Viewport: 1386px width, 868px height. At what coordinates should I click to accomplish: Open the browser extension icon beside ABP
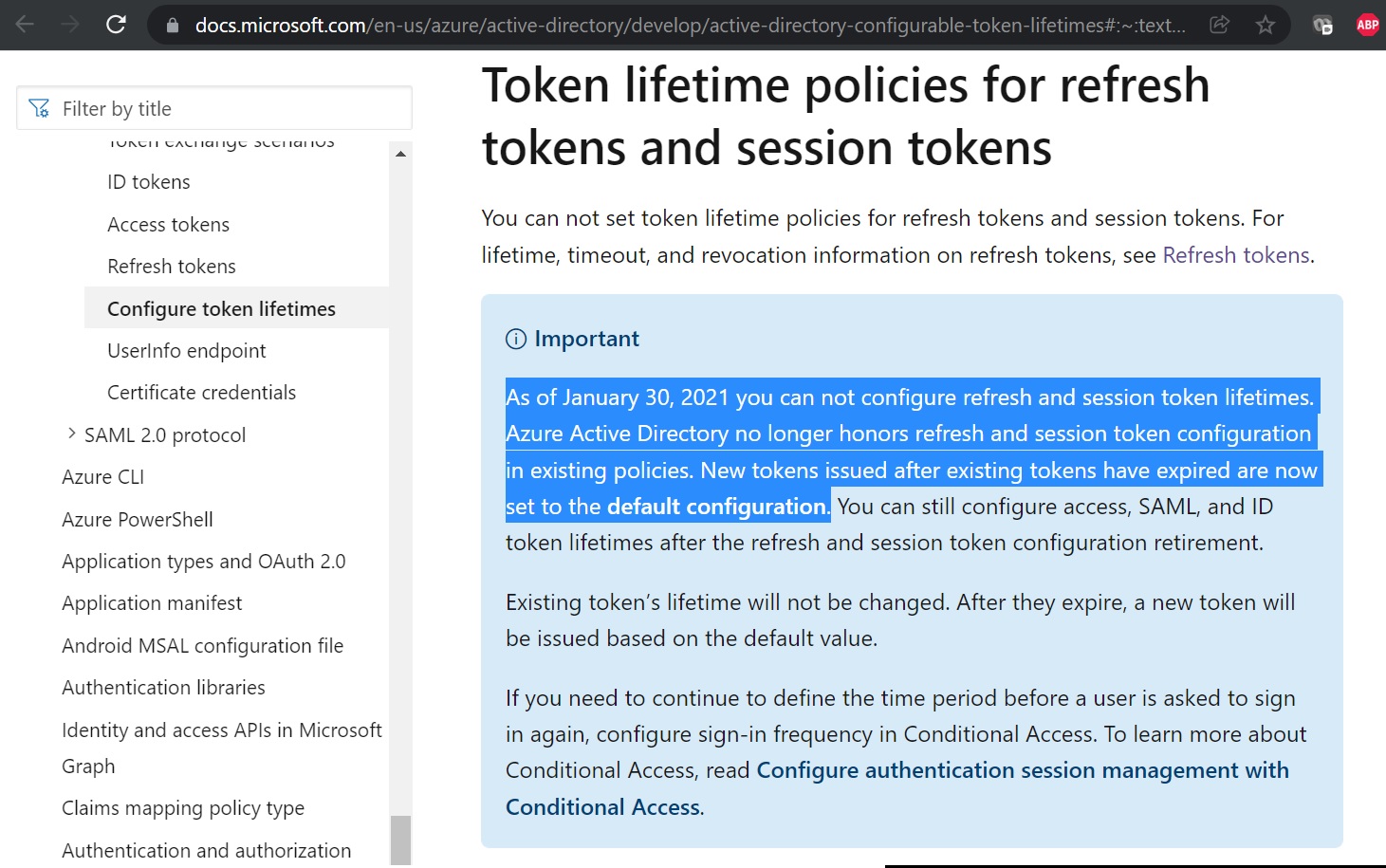tap(1321, 25)
